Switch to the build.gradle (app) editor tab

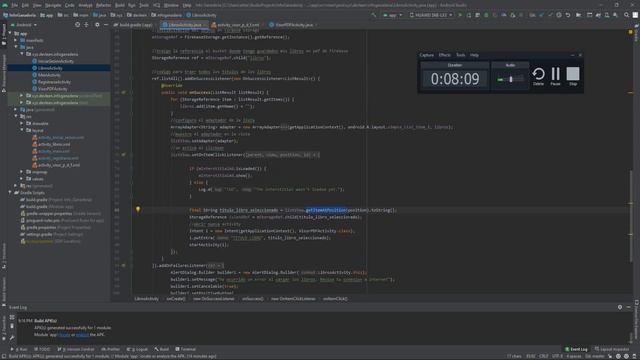tap(133, 25)
